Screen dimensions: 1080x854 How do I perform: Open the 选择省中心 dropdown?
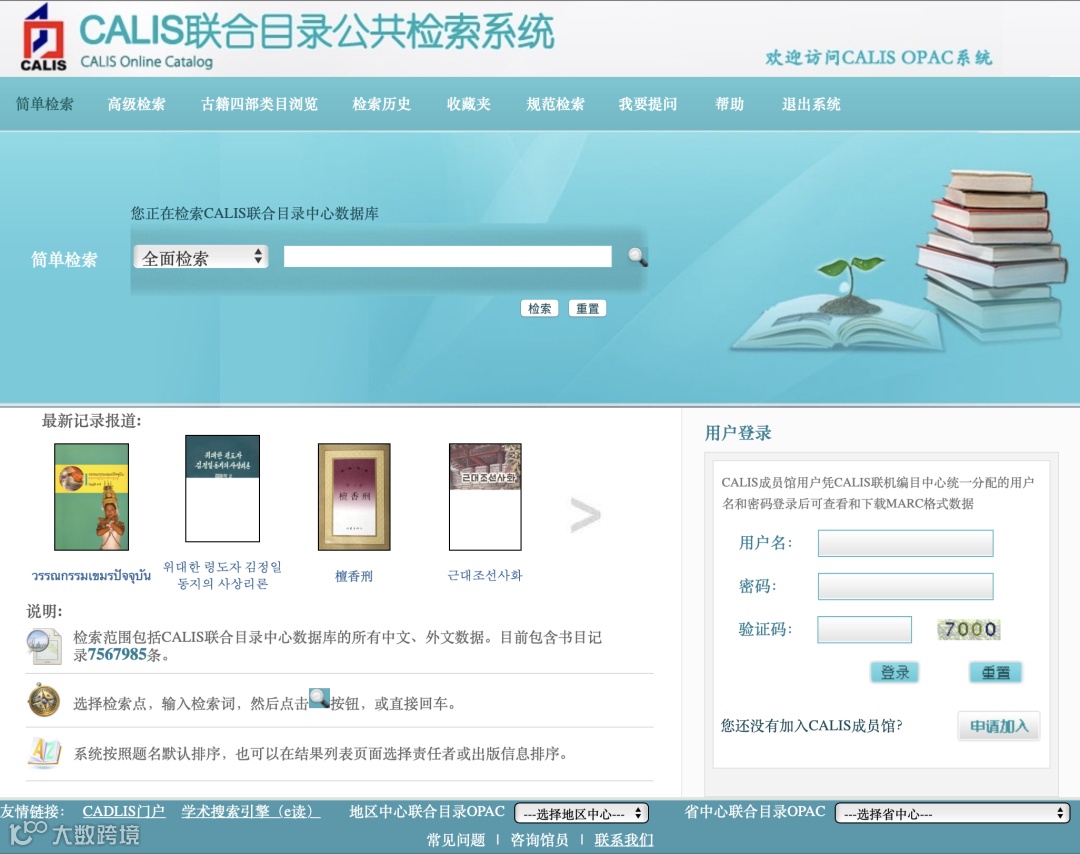pos(953,813)
